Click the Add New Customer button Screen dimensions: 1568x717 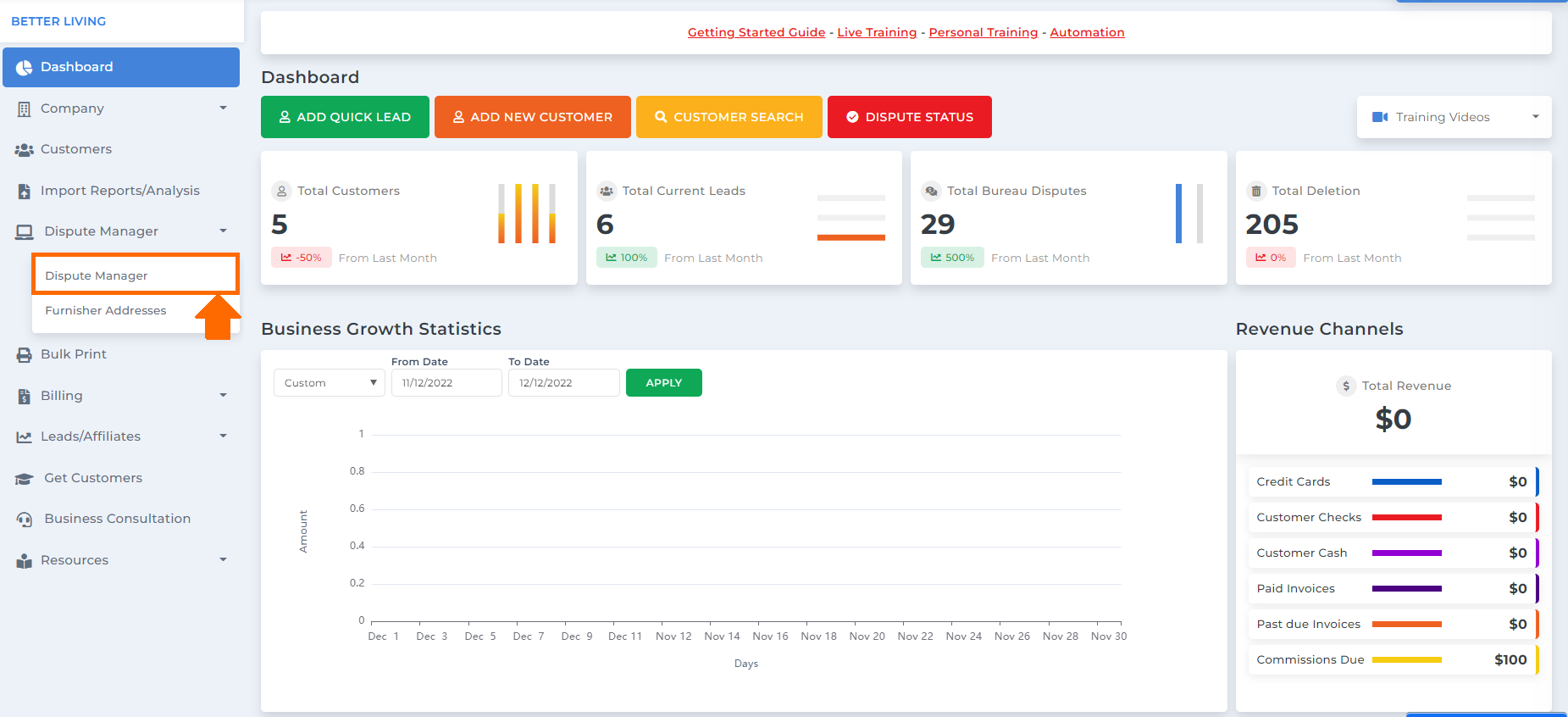(533, 117)
